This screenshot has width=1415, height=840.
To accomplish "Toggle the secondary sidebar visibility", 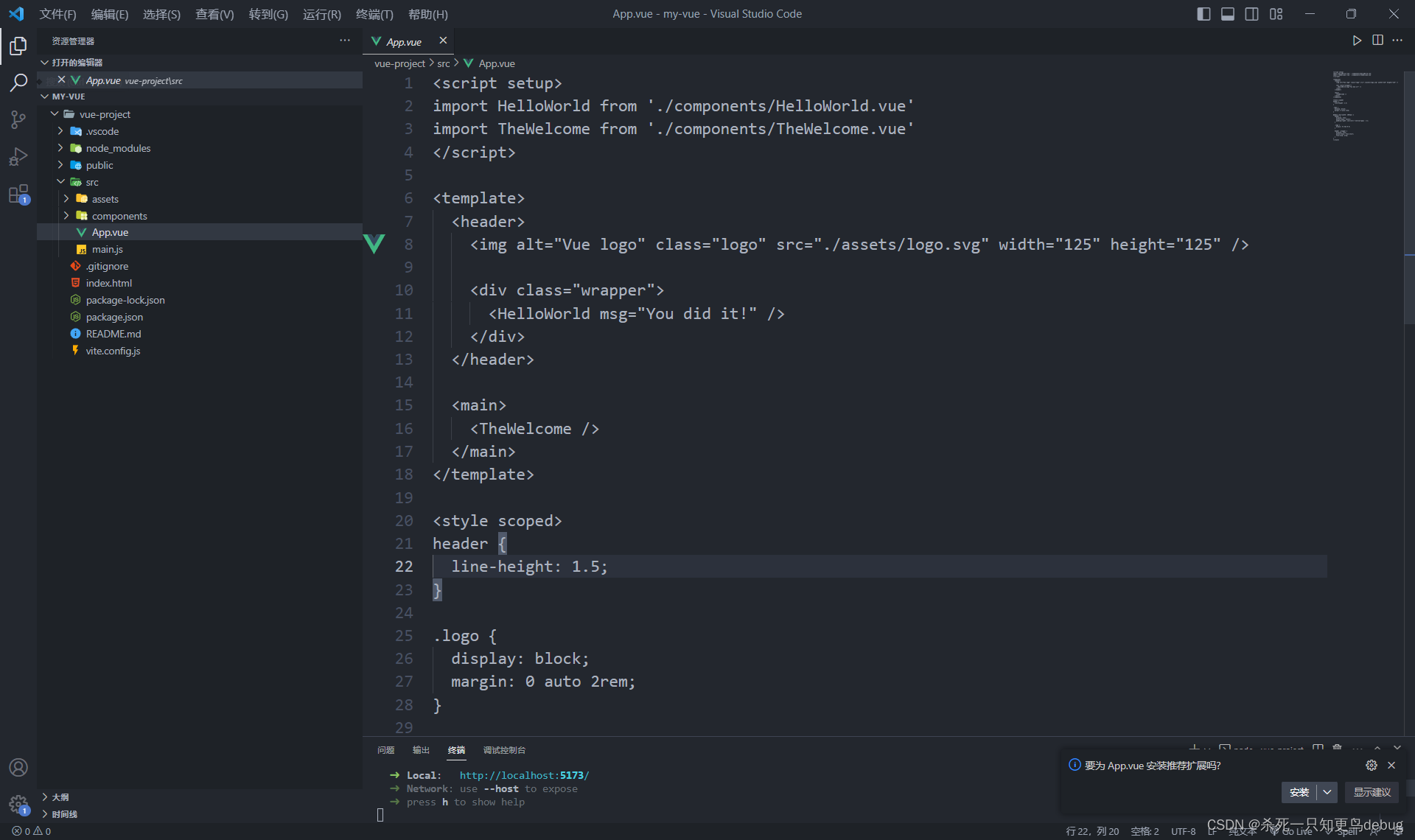I will pyautogui.click(x=1251, y=13).
